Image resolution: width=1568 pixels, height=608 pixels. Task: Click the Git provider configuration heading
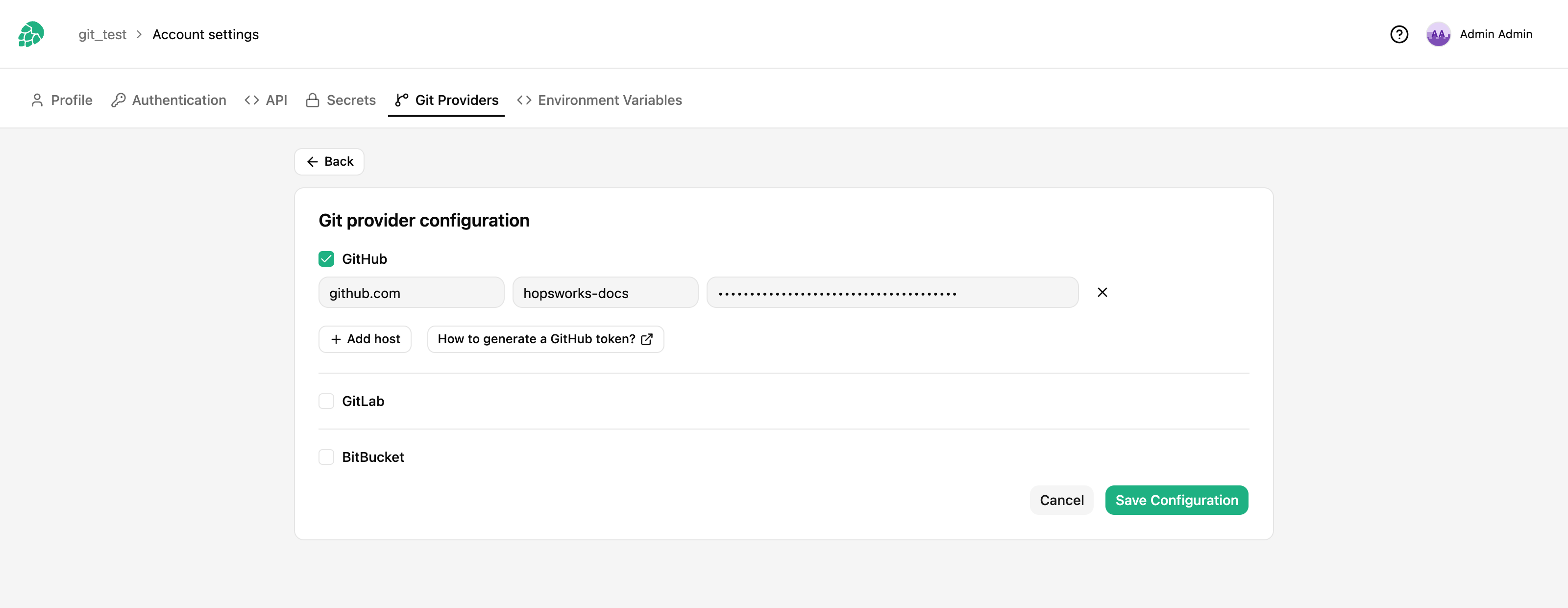coord(424,221)
